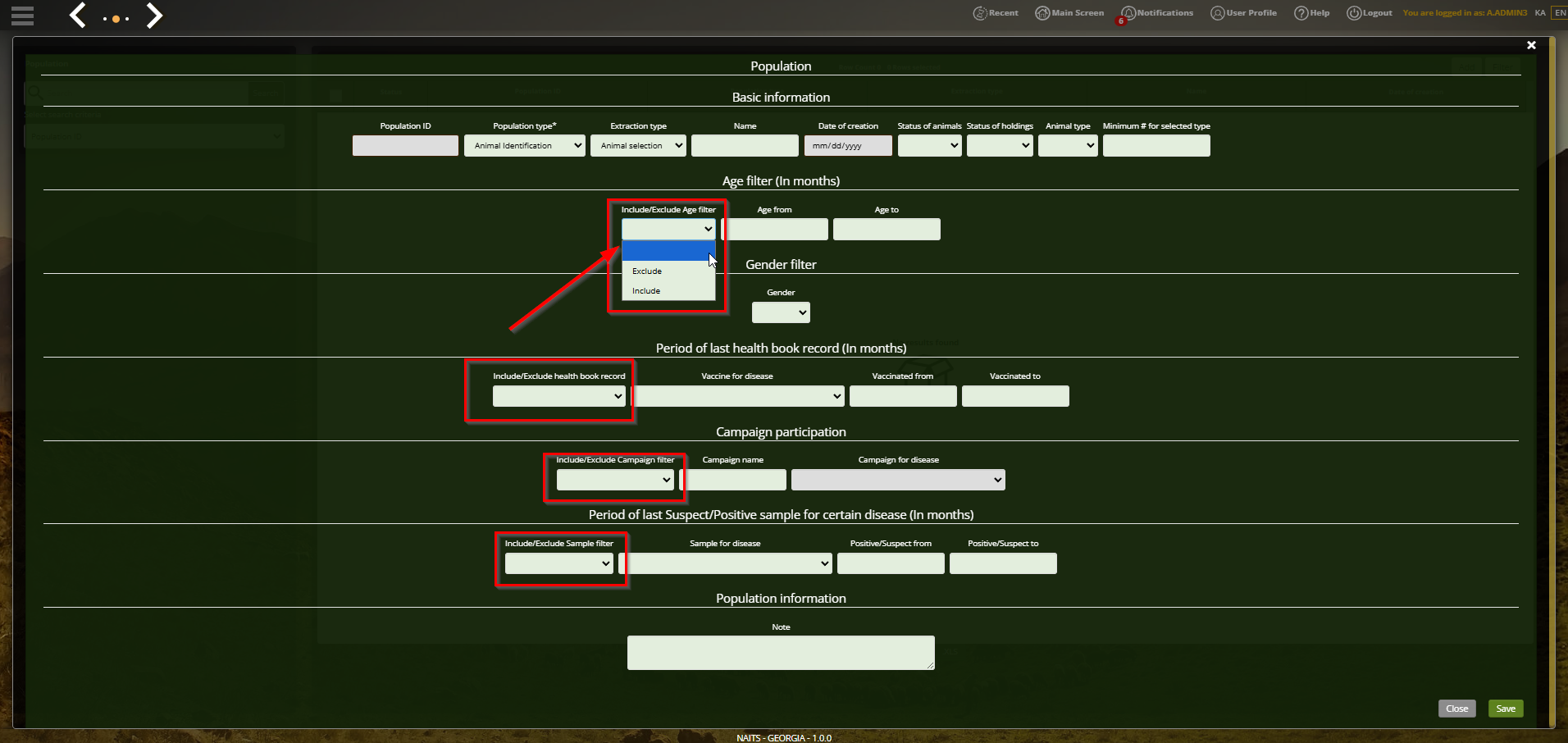Open Extraction type dropdown
Viewport: 1568px width, 743px height.
click(x=638, y=146)
